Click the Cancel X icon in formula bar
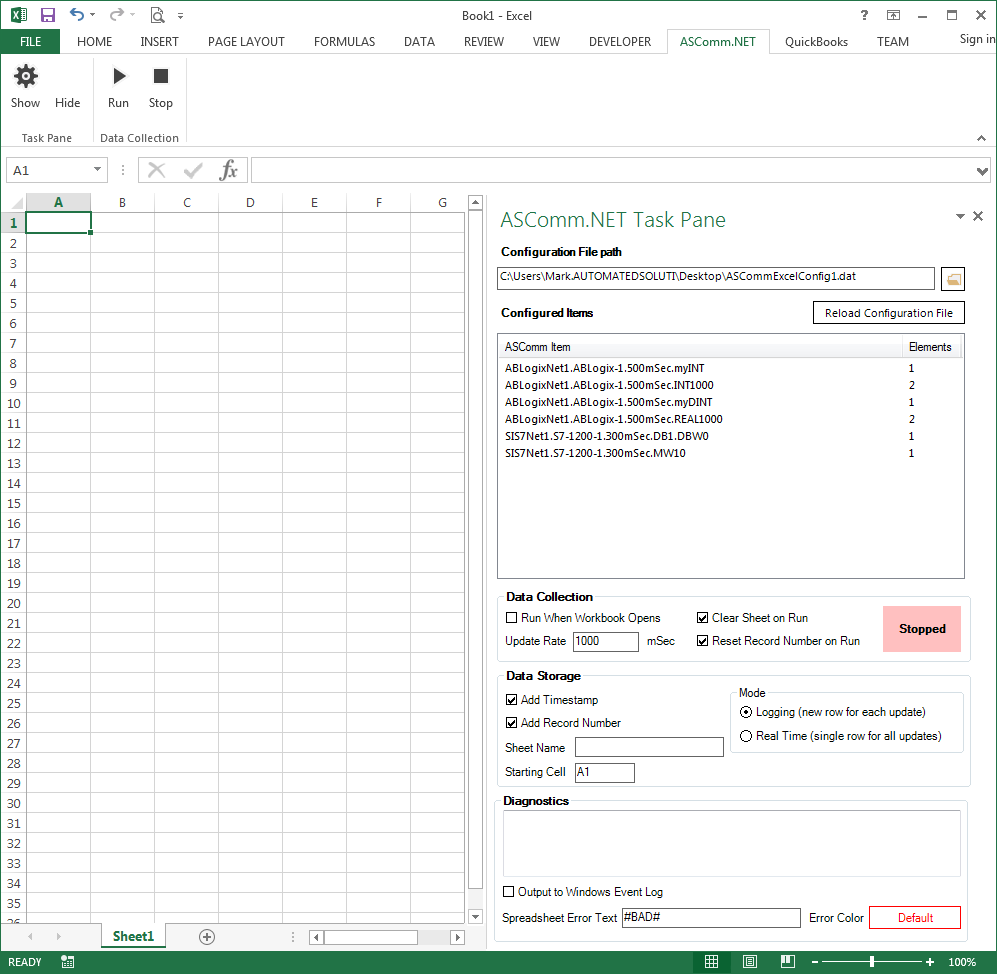 [156, 170]
